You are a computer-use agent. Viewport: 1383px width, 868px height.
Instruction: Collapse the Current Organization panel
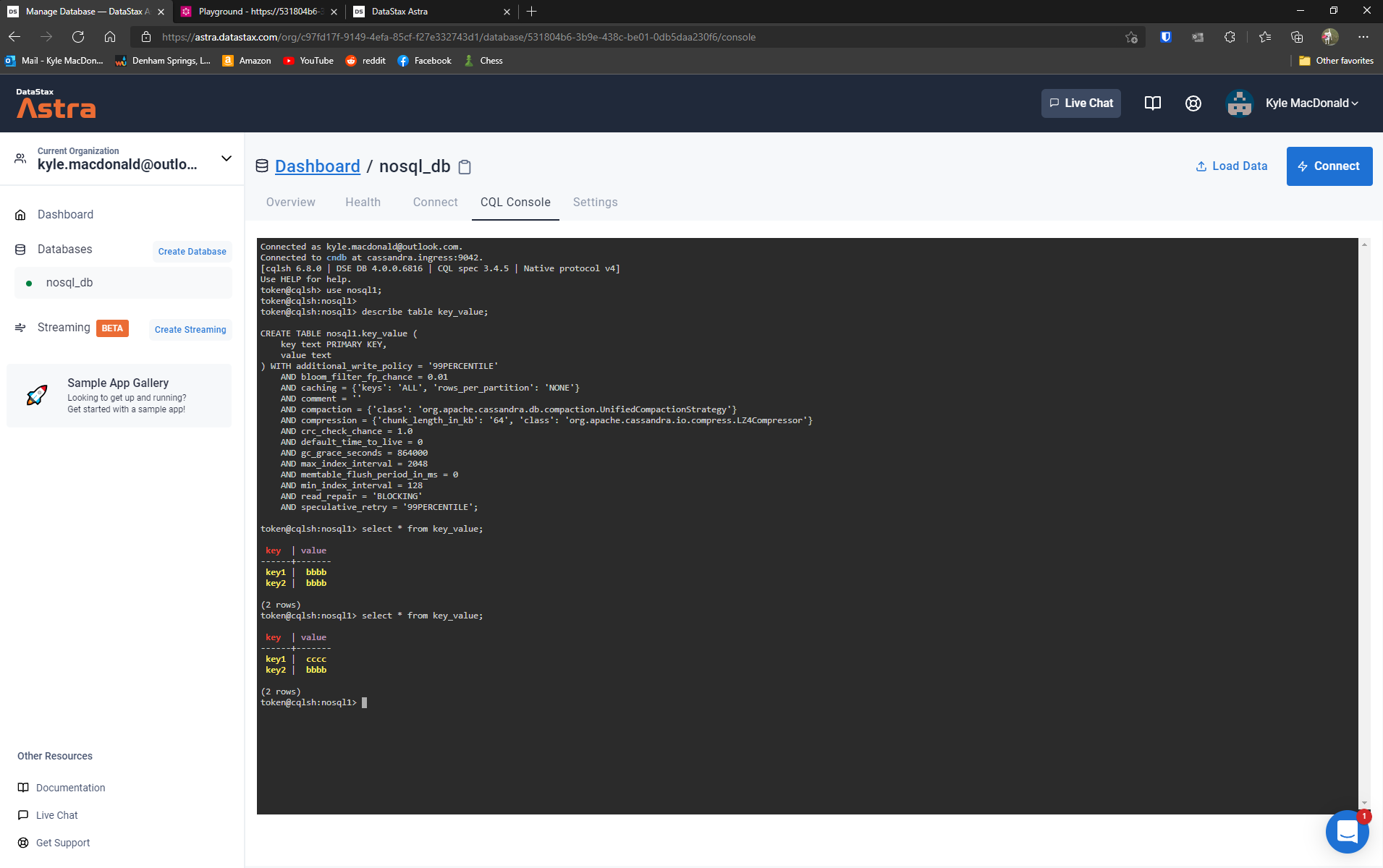[x=225, y=158]
